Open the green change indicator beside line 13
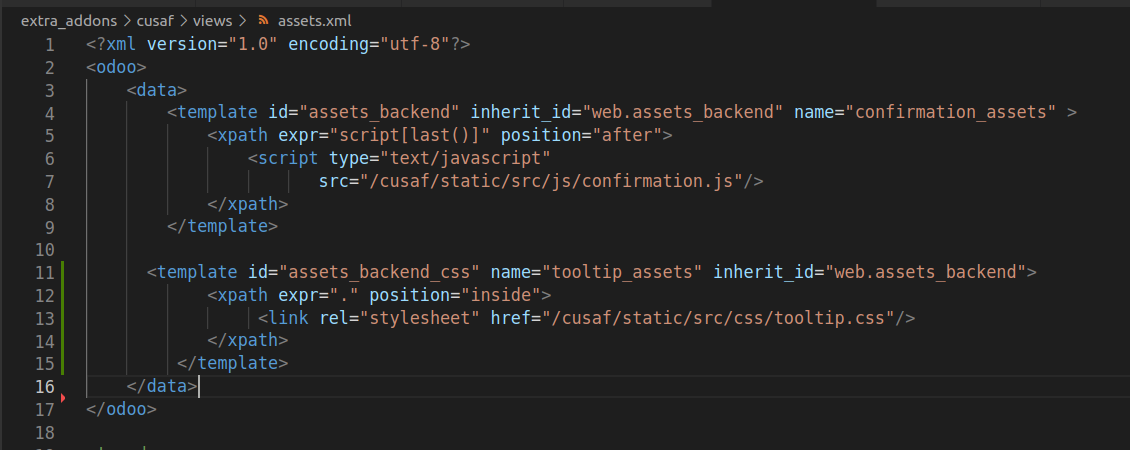1130x450 pixels. [x=63, y=318]
